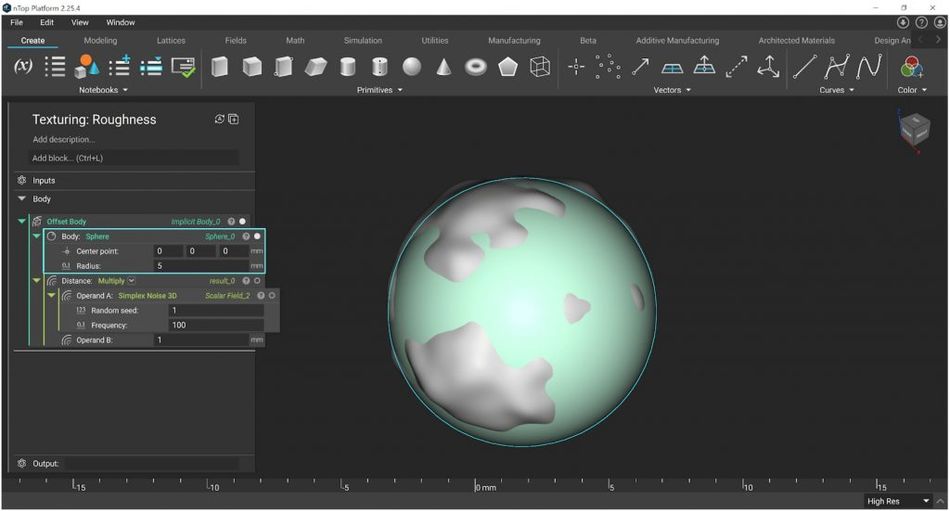Select the Cone primitive icon
The image size is (950, 511).
443,66
